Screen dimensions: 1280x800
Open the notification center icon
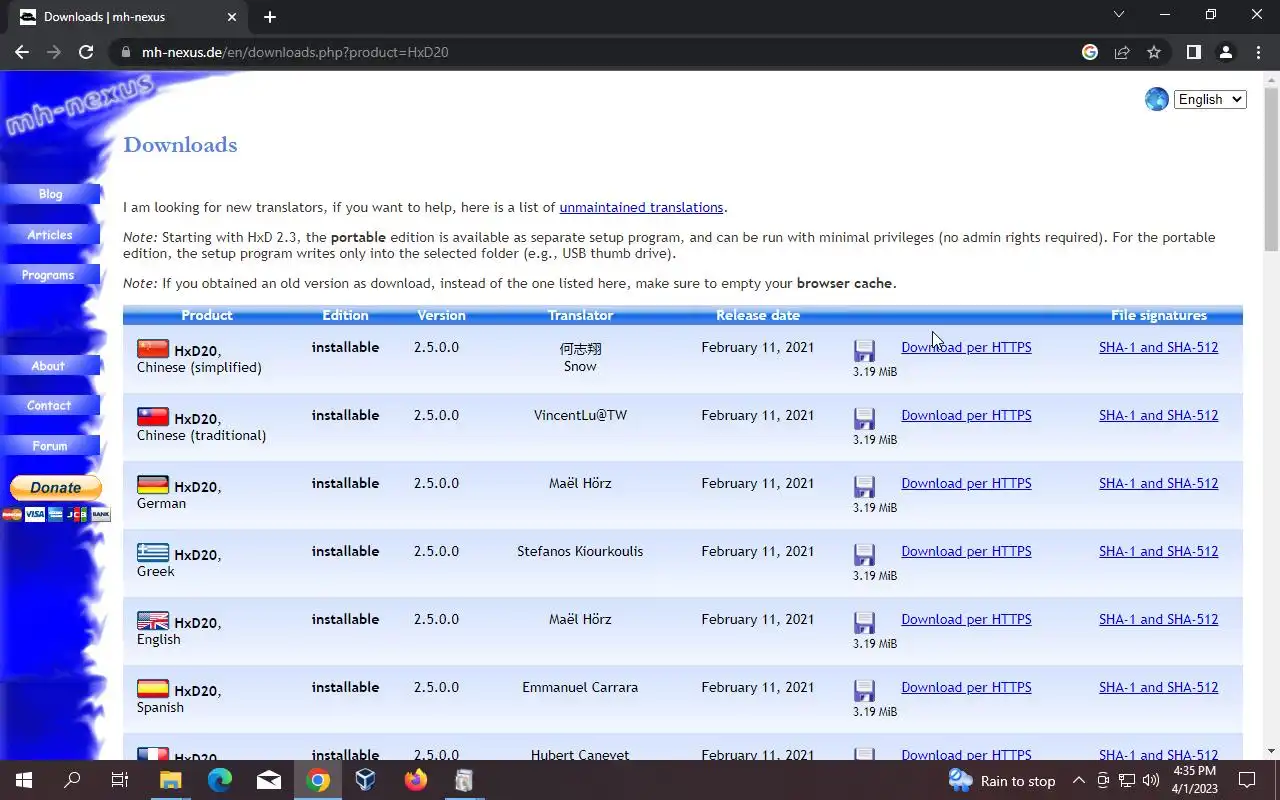coord(1247,780)
